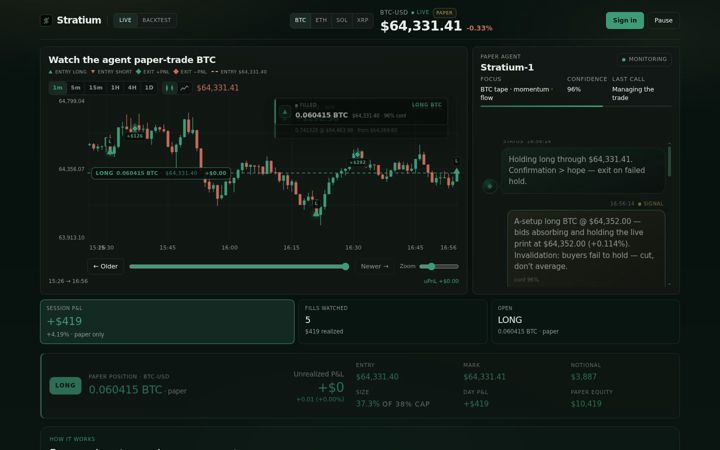Set chart timeframe to 5m

[x=76, y=88]
